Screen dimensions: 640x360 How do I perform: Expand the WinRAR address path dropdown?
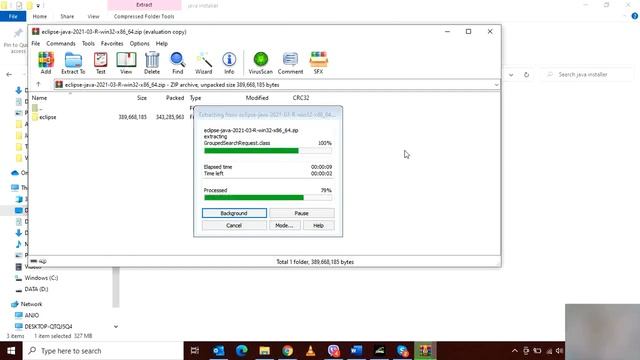pyautogui.click(x=496, y=85)
